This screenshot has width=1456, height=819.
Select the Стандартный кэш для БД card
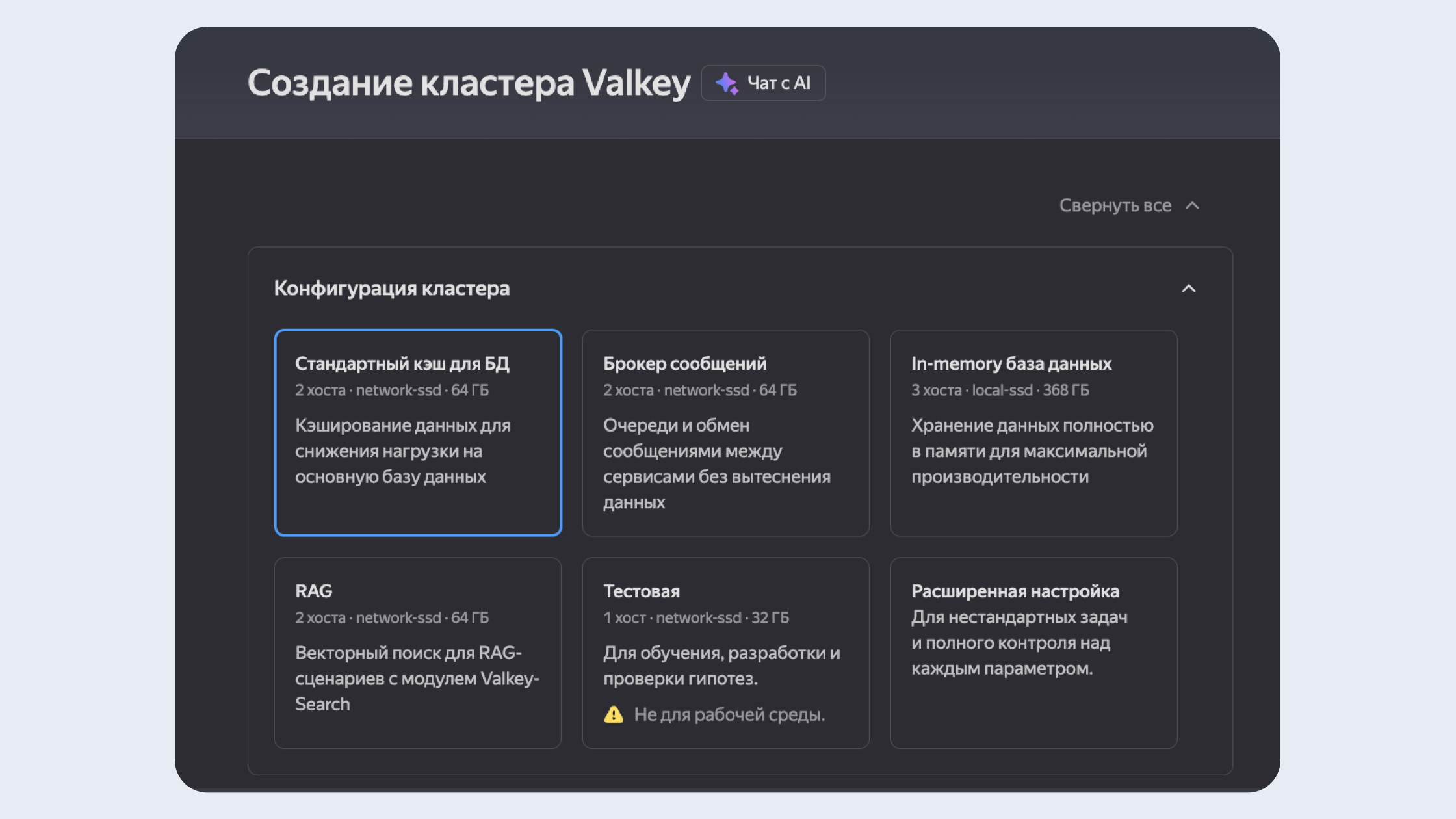click(x=418, y=433)
